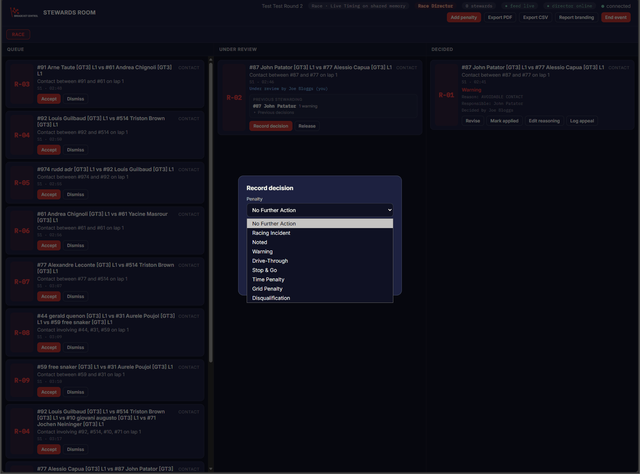Accept incident R-09
The width and height of the screenshot is (640, 474).
click(x=49, y=392)
